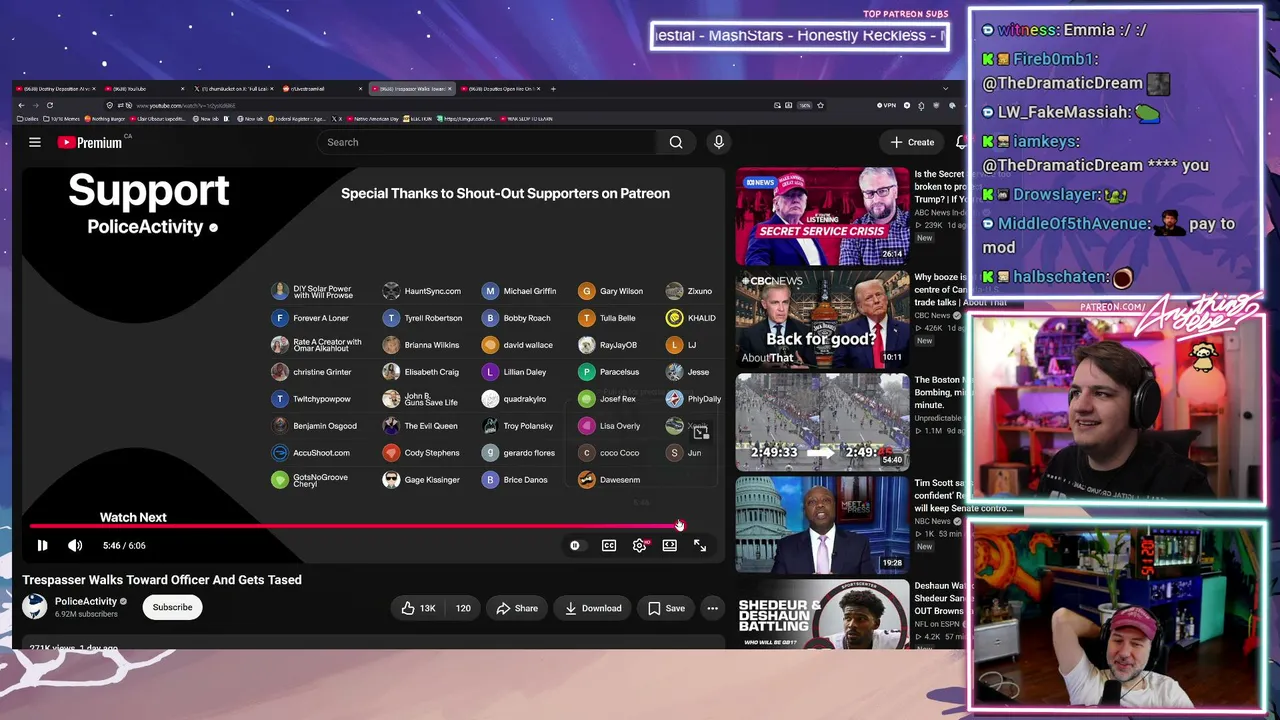Click supporter name 'Brice Danos'
The width and height of the screenshot is (1280, 720).
(x=525, y=480)
